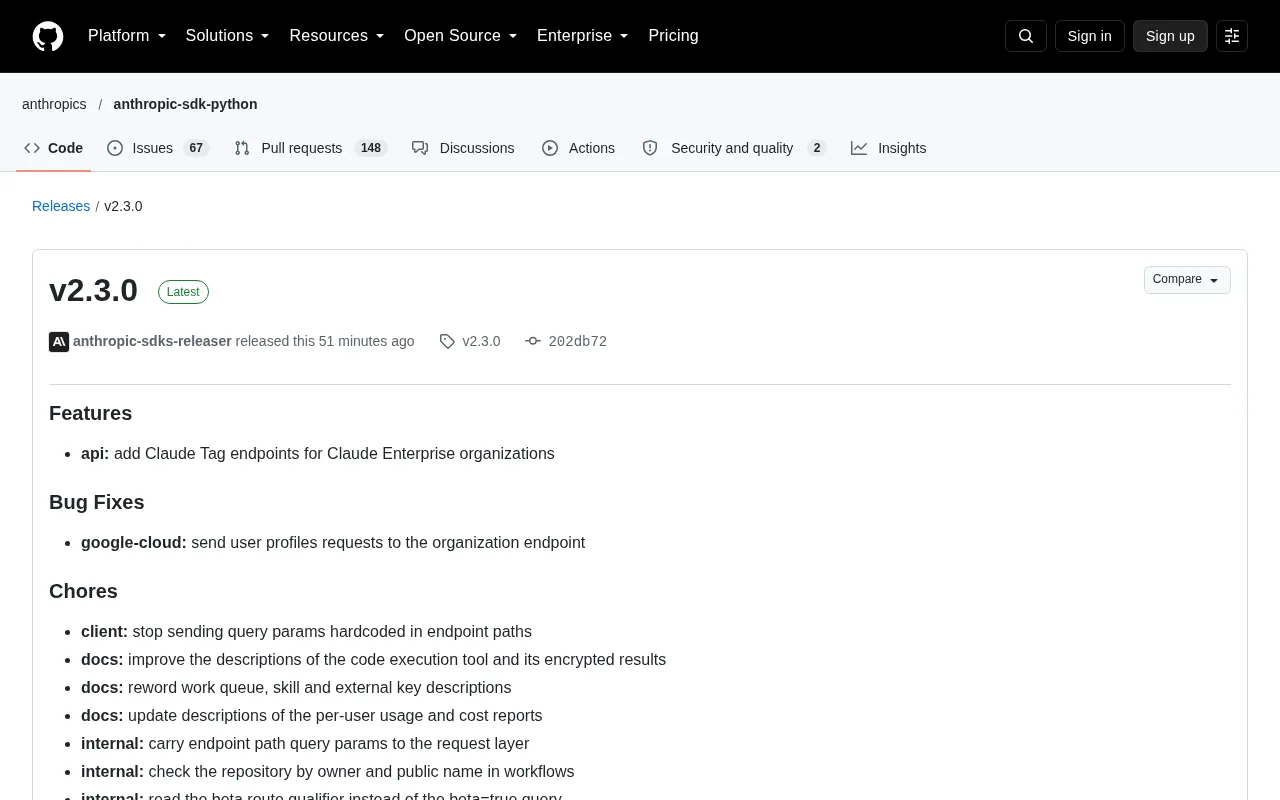This screenshot has height=800, width=1280.
Task: Click the tag icon beside v2.3.0
Action: [x=447, y=342]
